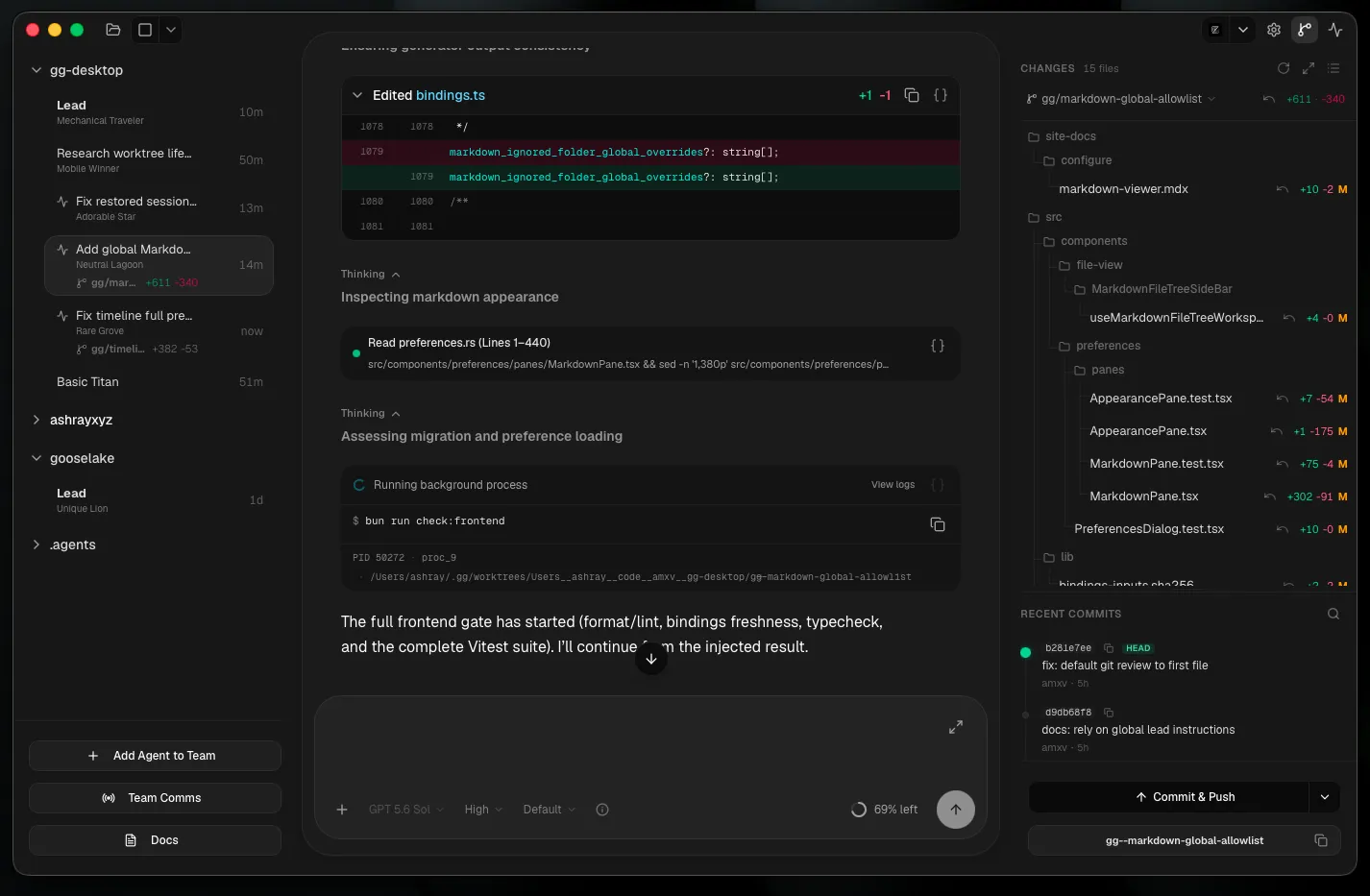
Task: Collapse the site-docs folder
Action: click(1062, 136)
